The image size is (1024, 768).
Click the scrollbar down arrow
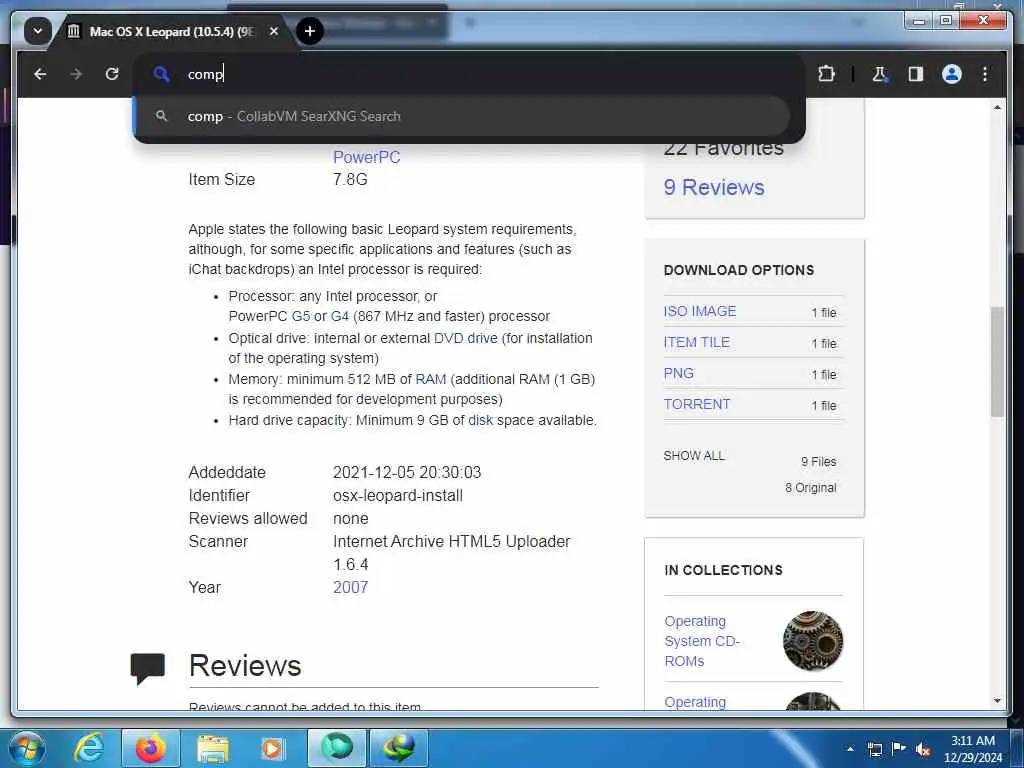click(x=997, y=701)
